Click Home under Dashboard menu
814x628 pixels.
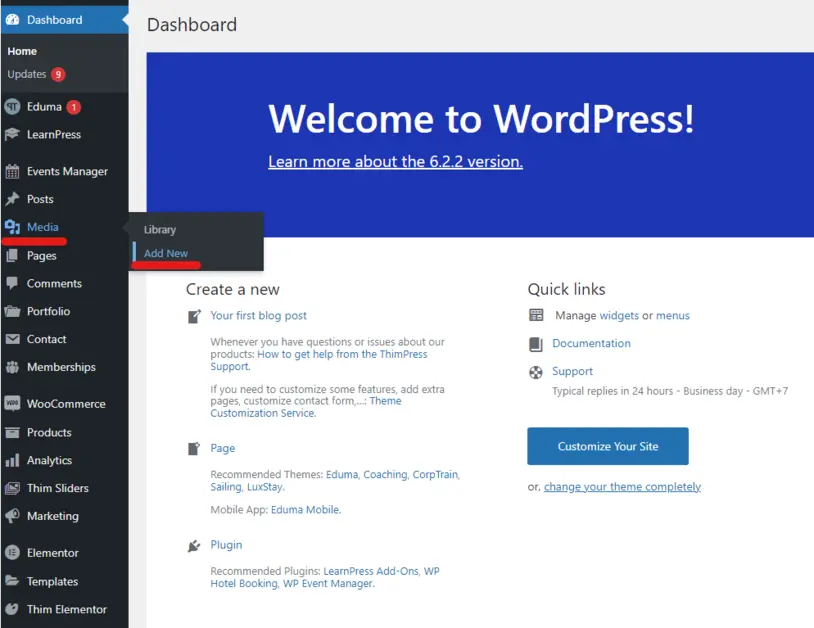click(x=22, y=51)
